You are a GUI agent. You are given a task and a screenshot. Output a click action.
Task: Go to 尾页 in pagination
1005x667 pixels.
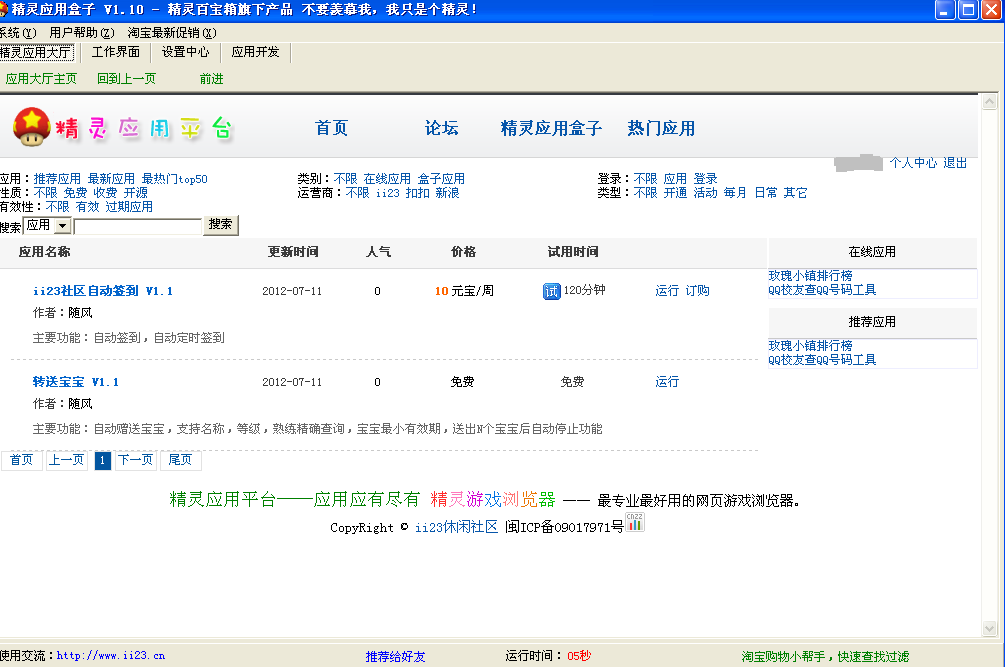tap(180, 460)
